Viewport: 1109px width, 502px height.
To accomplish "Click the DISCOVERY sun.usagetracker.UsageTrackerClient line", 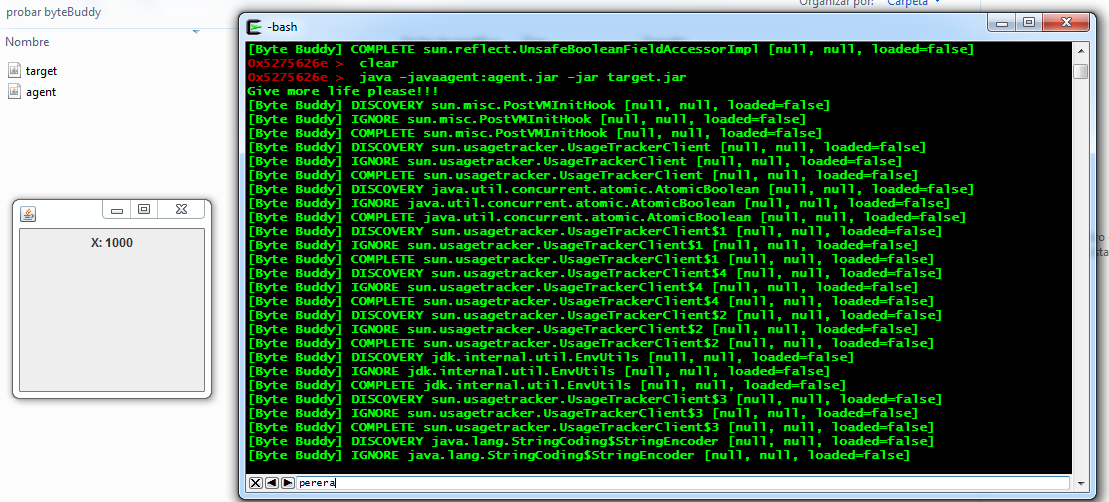I will click(587, 147).
